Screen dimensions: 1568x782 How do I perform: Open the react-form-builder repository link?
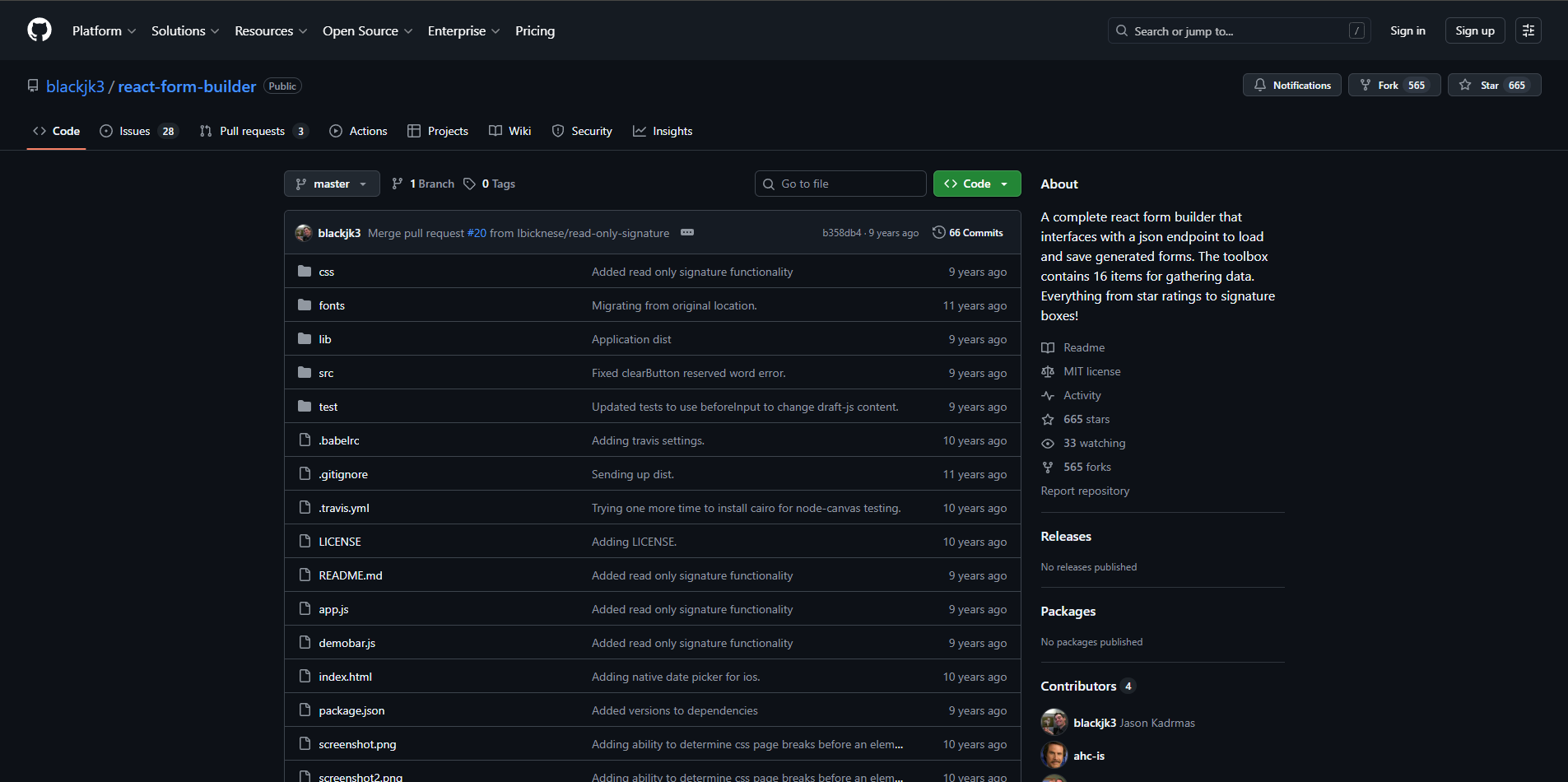click(187, 86)
